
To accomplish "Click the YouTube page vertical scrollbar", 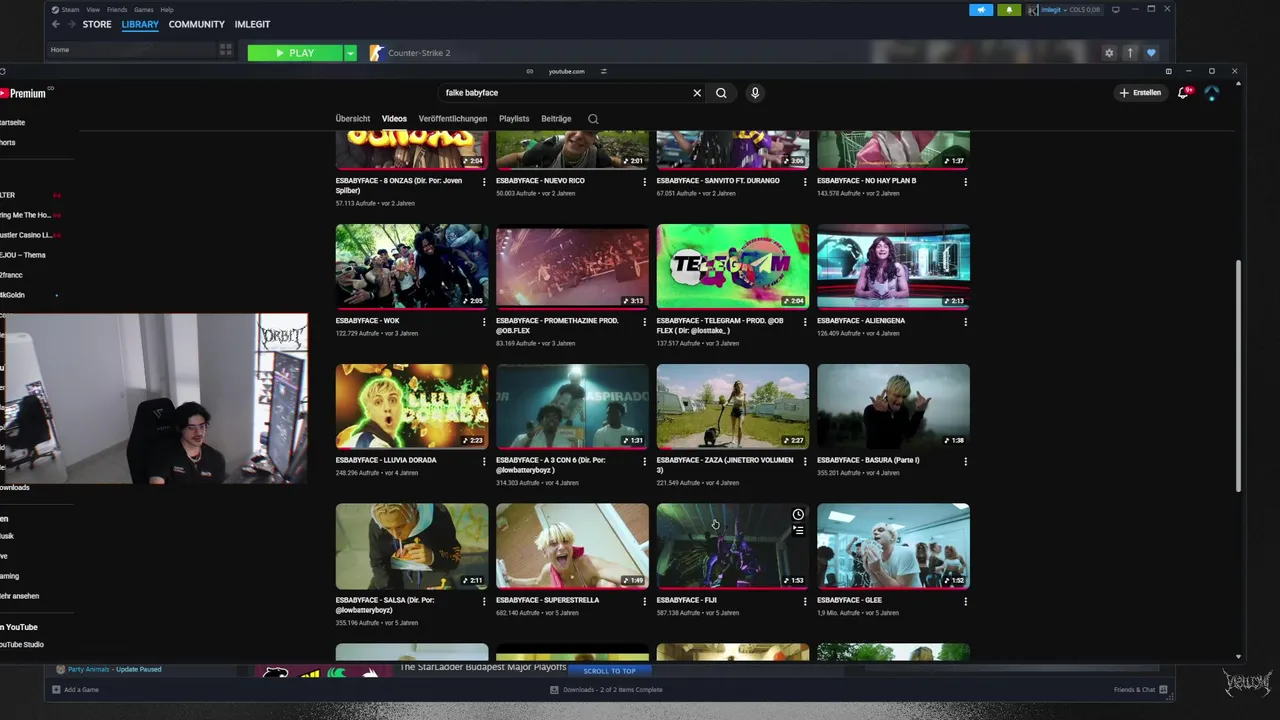I will 1239,375.
